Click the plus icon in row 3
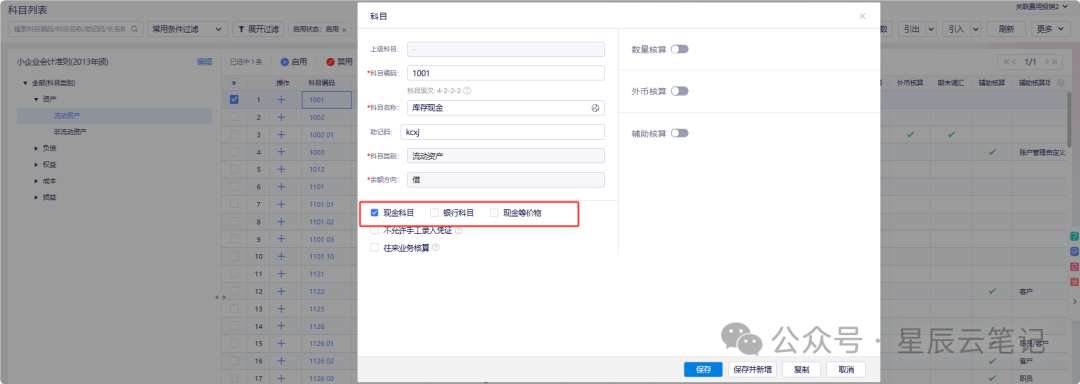Viewport: 1080px width, 384px height. 280,134
